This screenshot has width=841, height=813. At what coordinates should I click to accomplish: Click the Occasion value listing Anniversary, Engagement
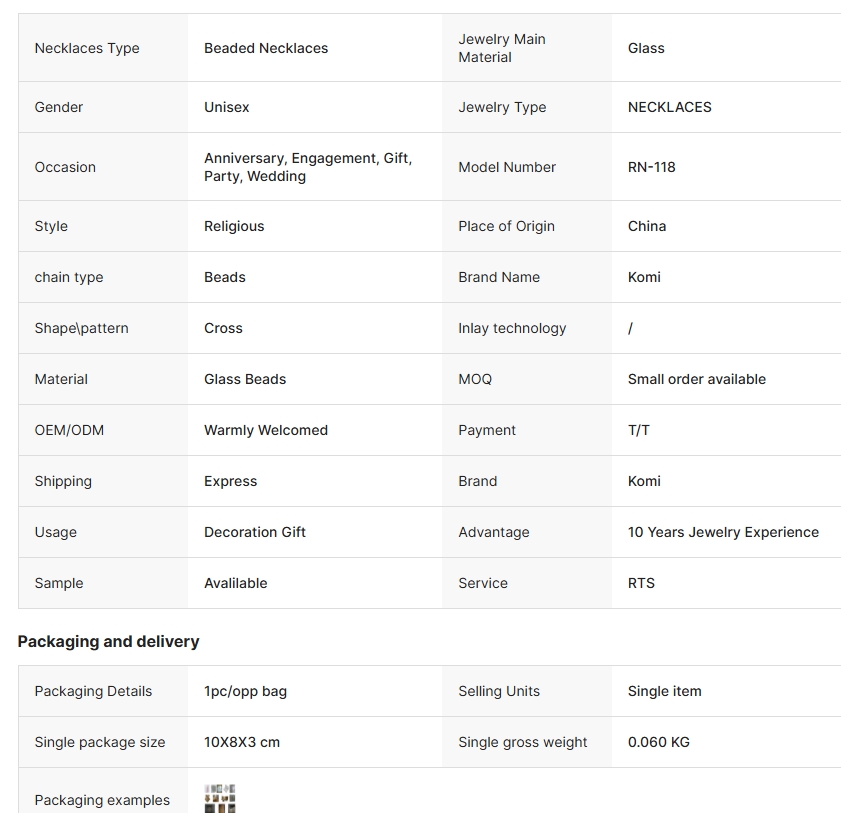pyautogui.click(x=308, y=167)
